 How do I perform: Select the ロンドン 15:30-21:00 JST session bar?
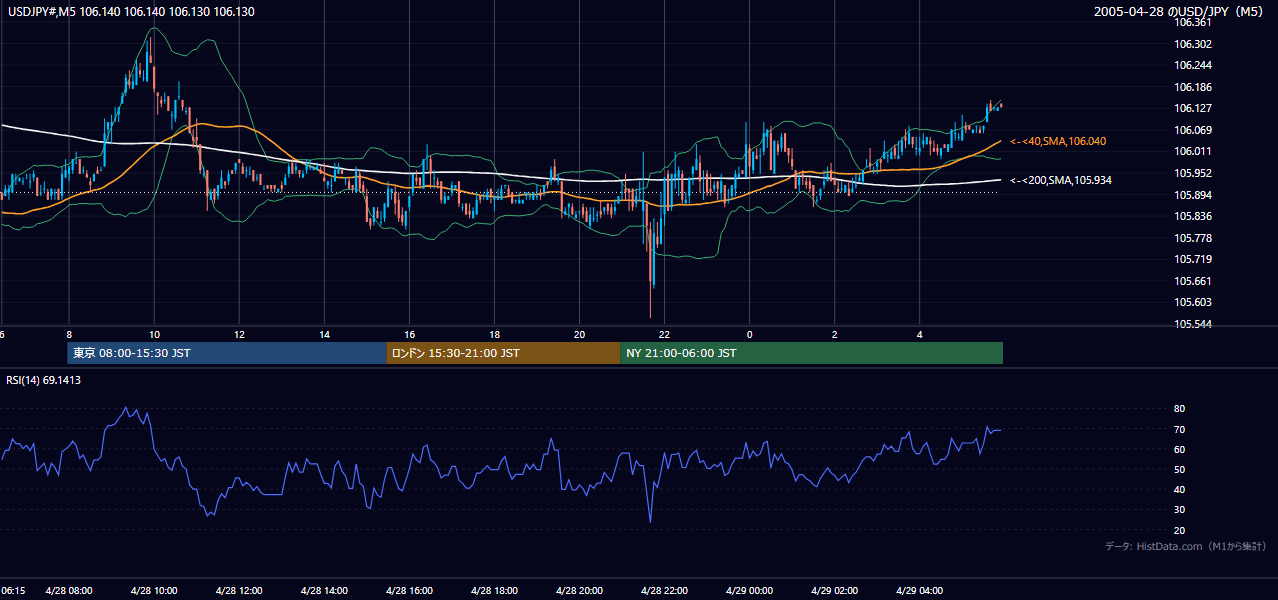(x=503, y=353)
